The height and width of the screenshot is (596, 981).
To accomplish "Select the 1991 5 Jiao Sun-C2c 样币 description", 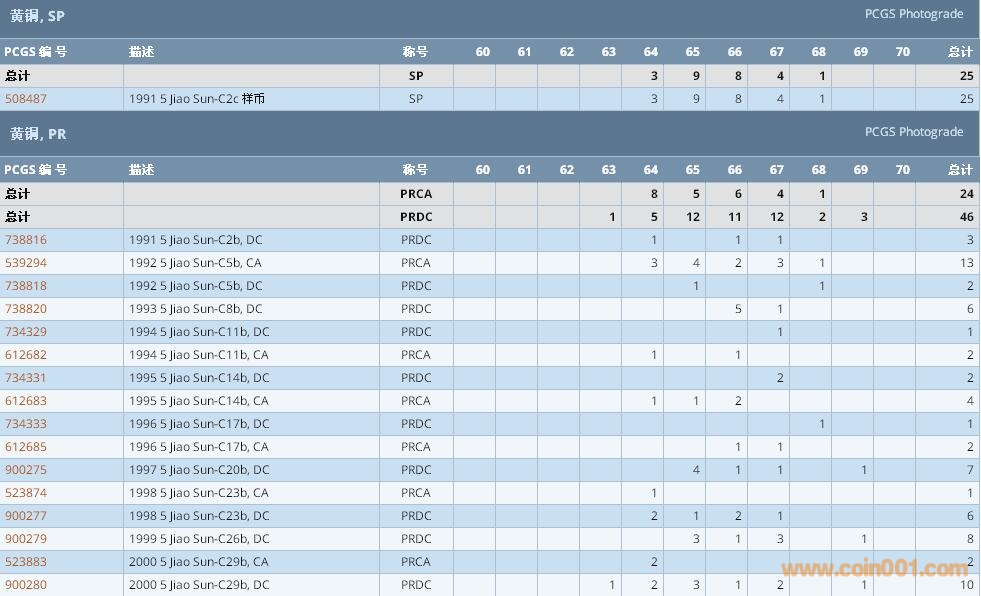I will (x=196, y=99).
